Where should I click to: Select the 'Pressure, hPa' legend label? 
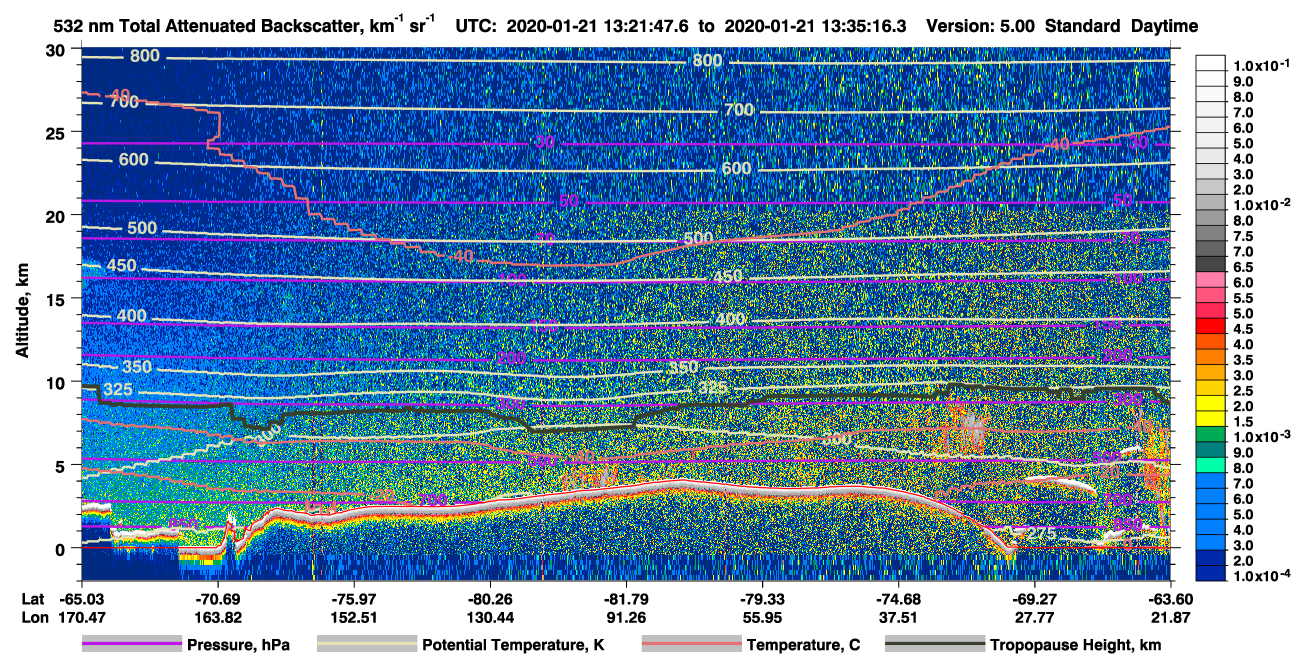point(238,646)
